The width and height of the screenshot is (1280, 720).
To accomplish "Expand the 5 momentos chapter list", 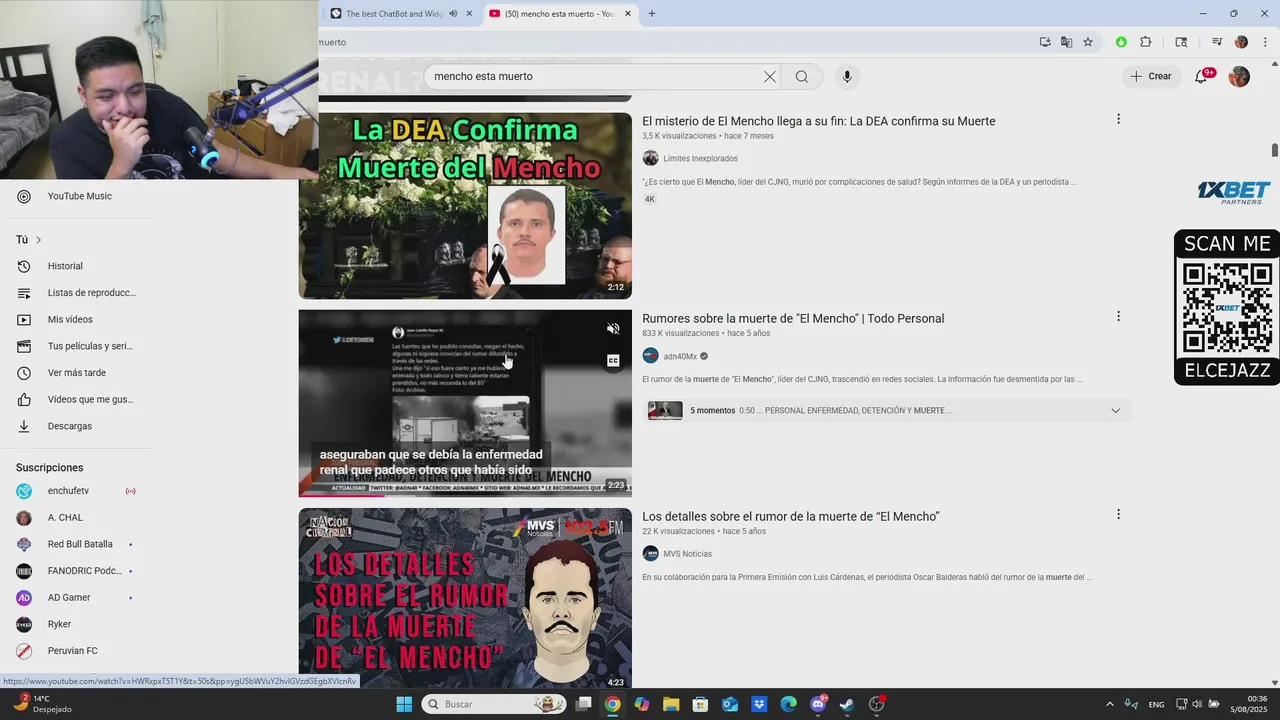I will [x=1115, y=410].
